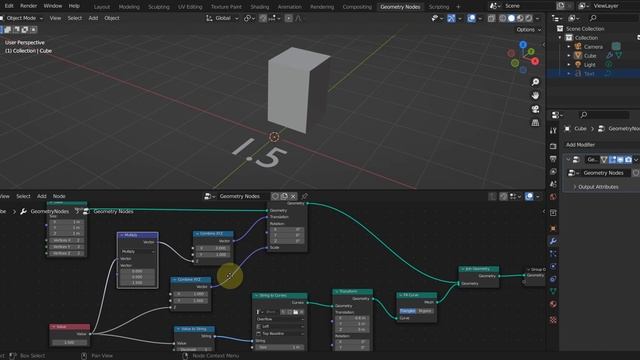The image size is (640, 360).
Task: Click the Cube breadcrumb in properties
Action: tap(580, 129)
